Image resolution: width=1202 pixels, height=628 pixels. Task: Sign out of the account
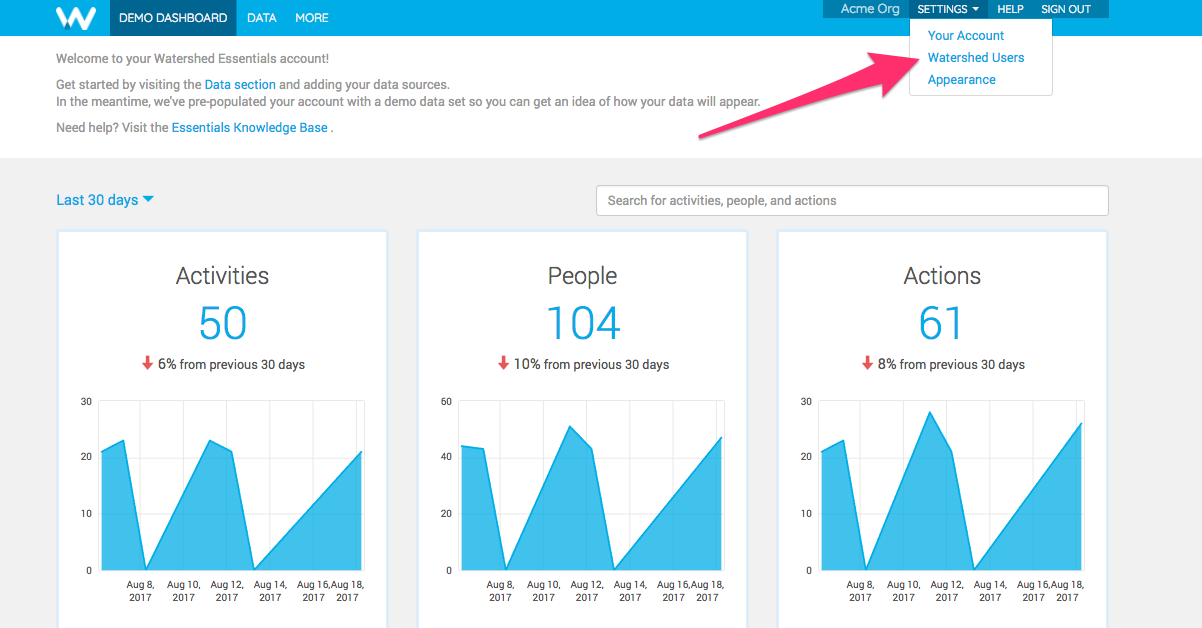click(1066, 9)
